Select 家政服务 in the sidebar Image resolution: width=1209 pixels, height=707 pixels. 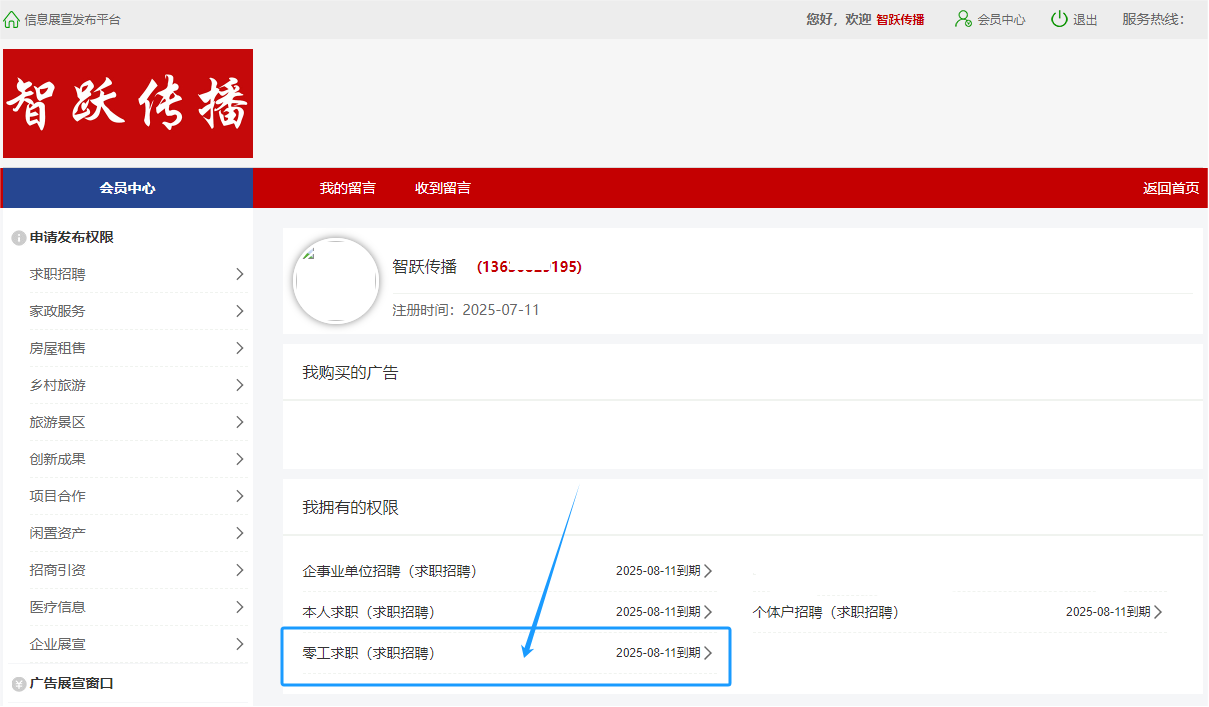[58, 311]
